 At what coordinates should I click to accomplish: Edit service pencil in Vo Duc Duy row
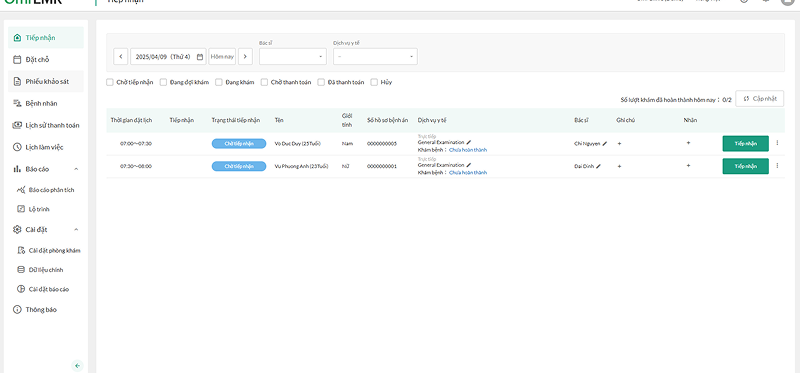pyautogui.click(x=469, y=142)
